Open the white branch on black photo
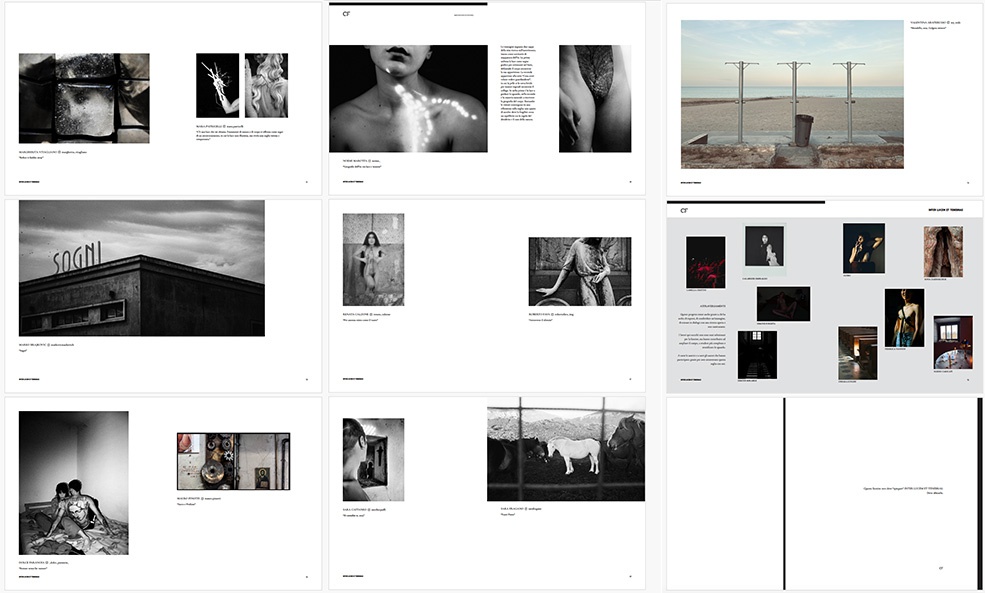This screenshot has height=593, width=985. [x=217, y=85]
